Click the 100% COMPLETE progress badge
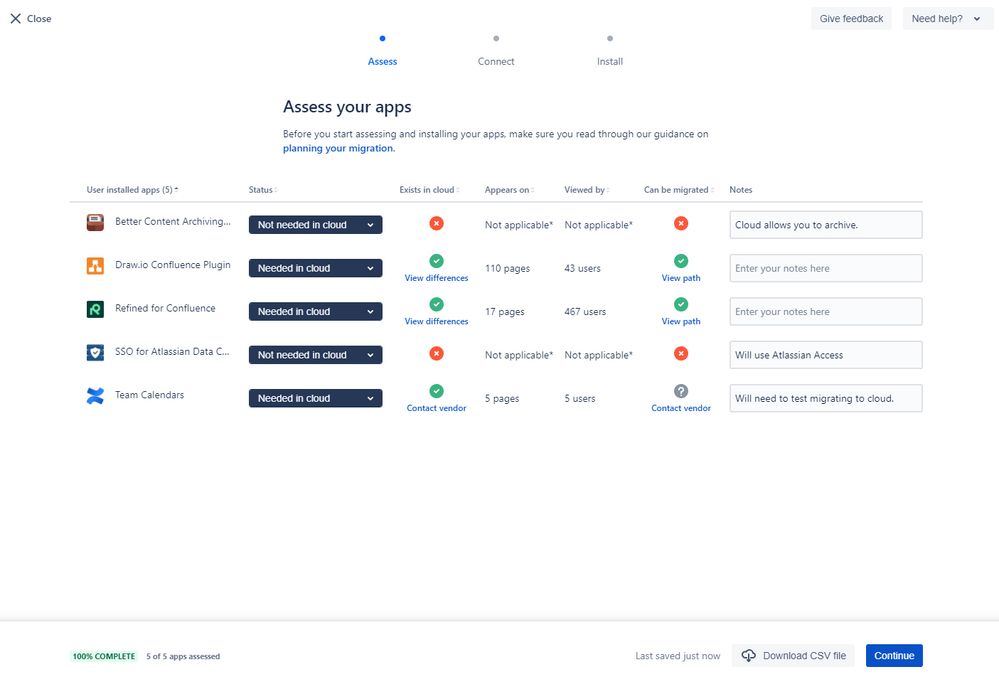The width and height of the screenshot is (999, 677). [x=104, y=656]
